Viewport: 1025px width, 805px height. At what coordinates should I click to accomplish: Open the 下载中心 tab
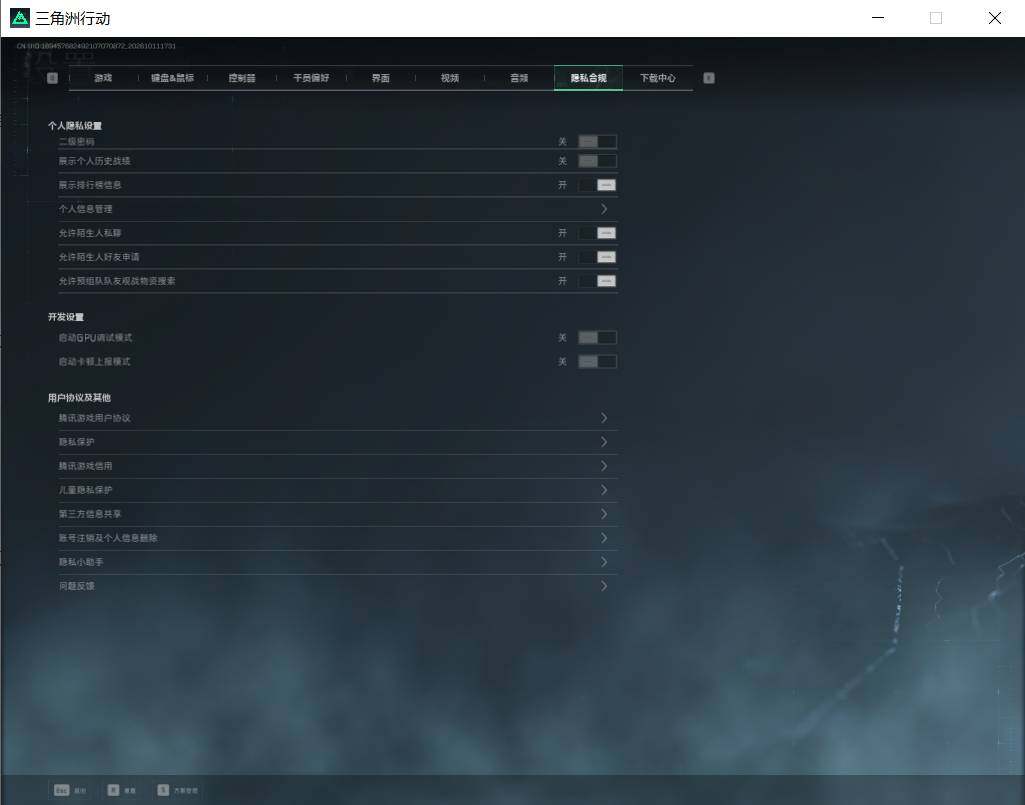click(658, 78)
